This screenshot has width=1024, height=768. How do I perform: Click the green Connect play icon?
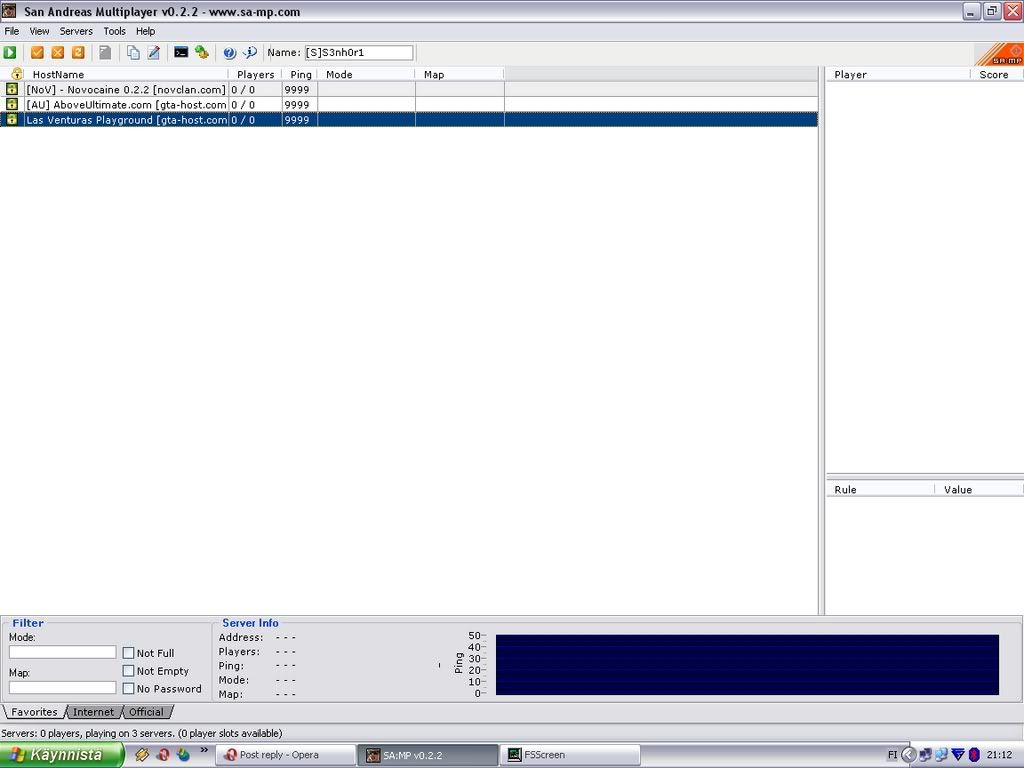pos(10,53)
